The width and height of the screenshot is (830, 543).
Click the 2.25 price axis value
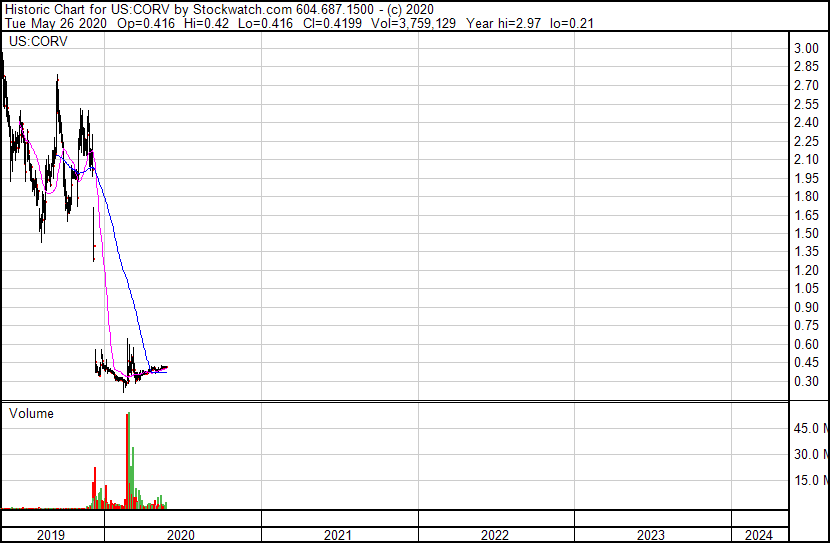806,141
